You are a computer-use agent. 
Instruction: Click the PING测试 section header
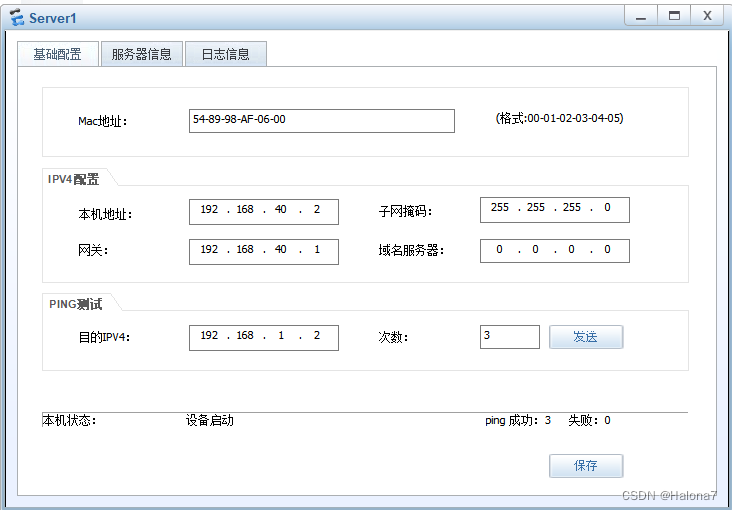[76, 305]
